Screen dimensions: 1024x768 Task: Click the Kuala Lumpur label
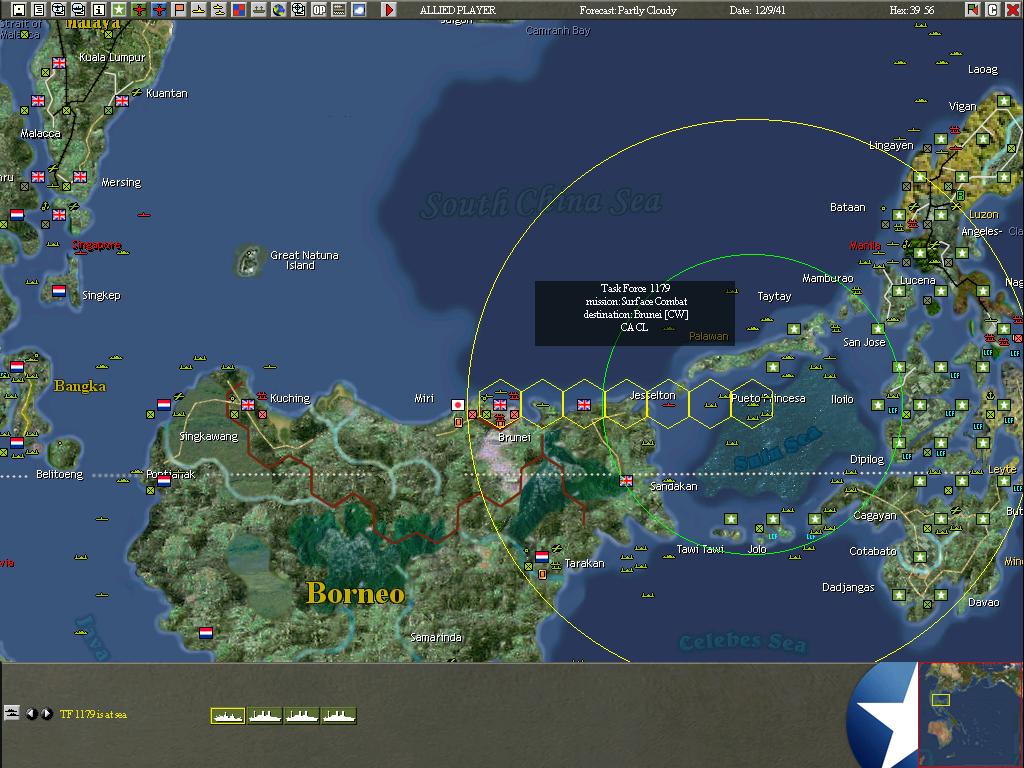click(x=112, y=57)
